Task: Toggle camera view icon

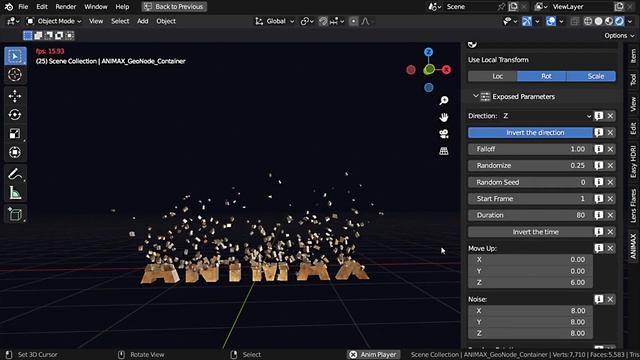Action: 444,134
